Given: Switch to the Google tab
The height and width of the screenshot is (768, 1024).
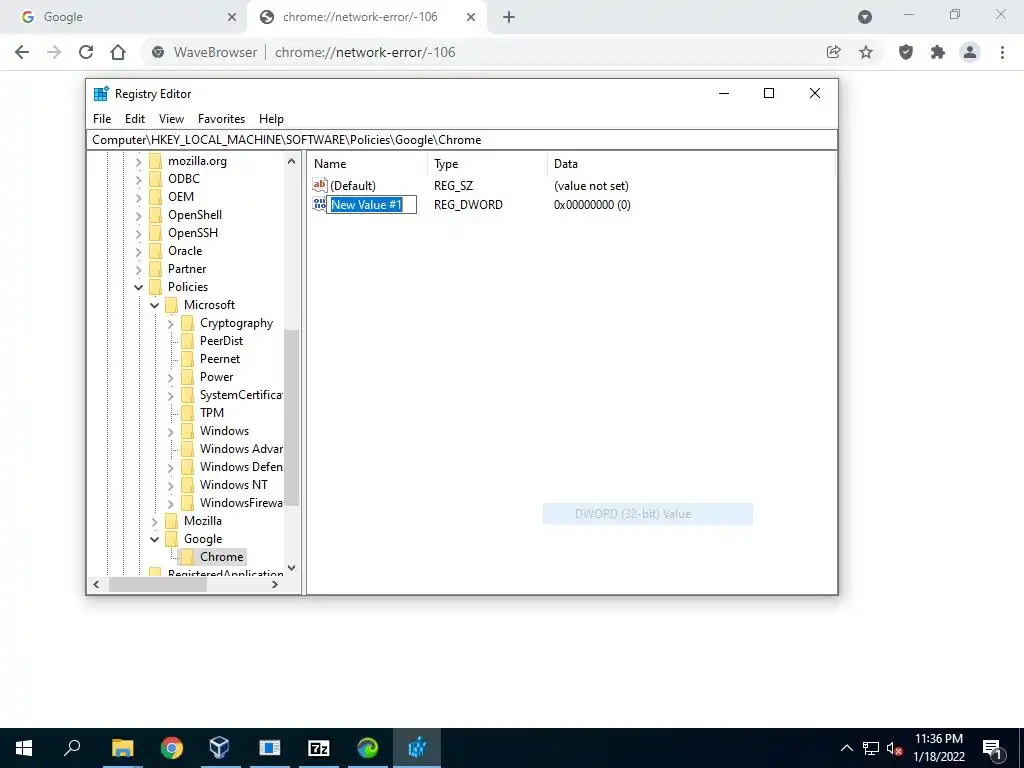Looking at the screenshot, I should click(124, 17).
